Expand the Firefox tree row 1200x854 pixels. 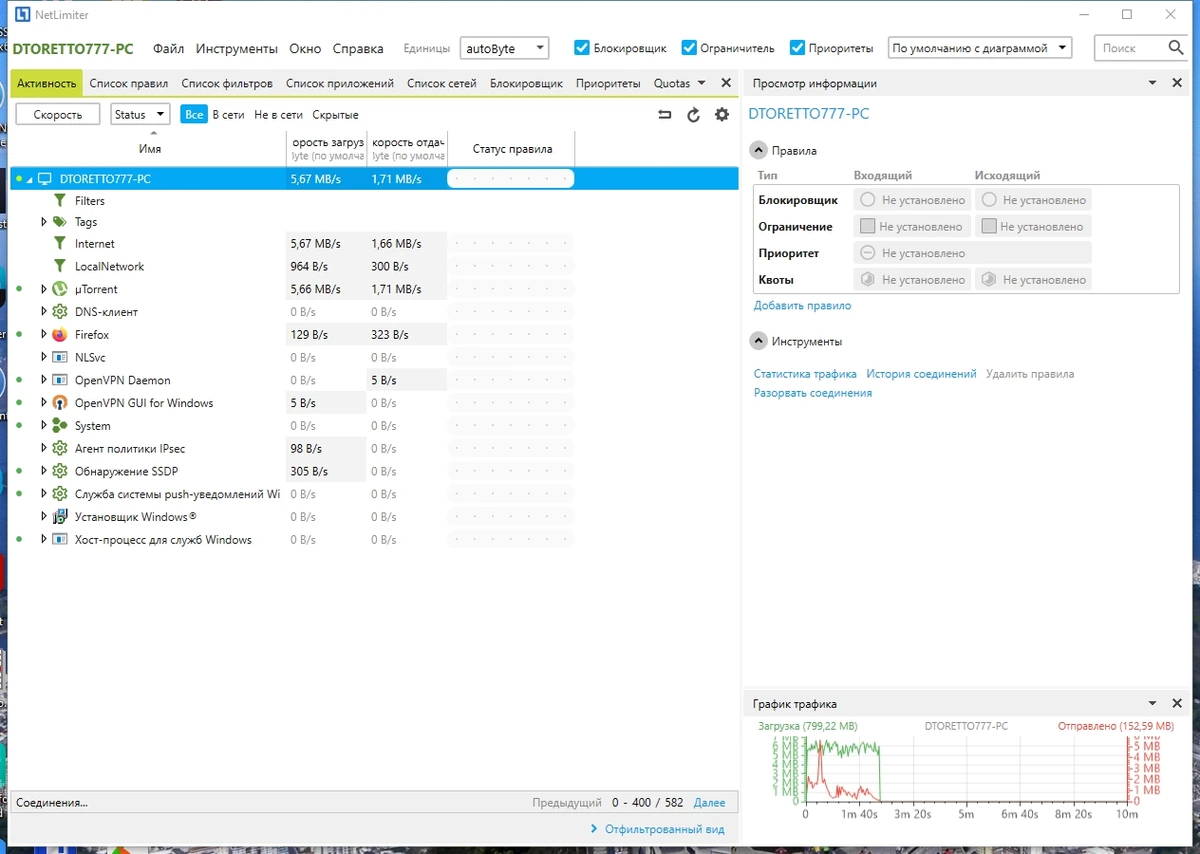coord(44,335)
